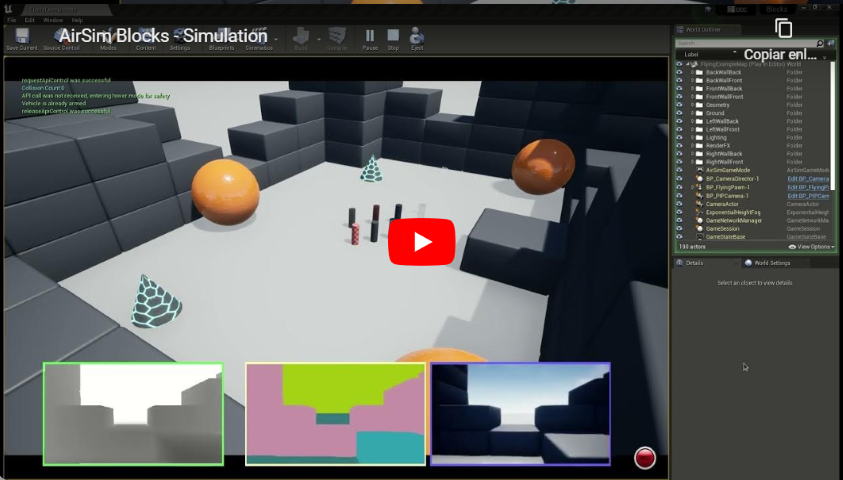Select the BP_PIPCamera-1 actor icon
Image resolution: width=843 pixels, height=480 pixels.
(x=699, y=196)
